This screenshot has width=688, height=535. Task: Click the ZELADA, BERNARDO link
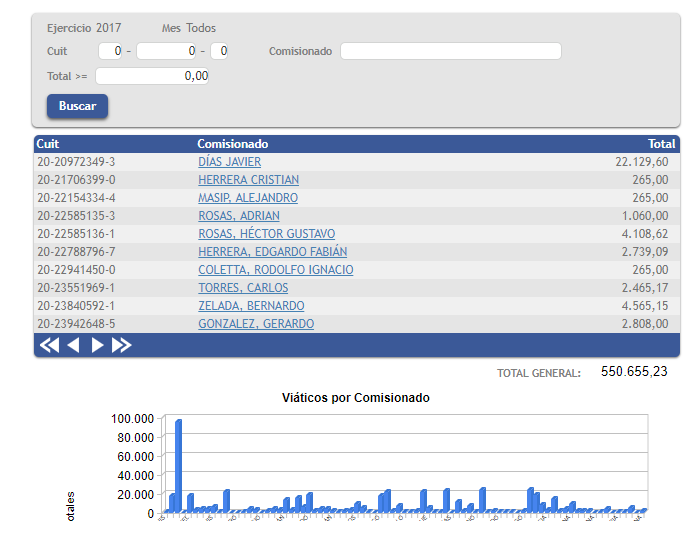click(251, 306)
